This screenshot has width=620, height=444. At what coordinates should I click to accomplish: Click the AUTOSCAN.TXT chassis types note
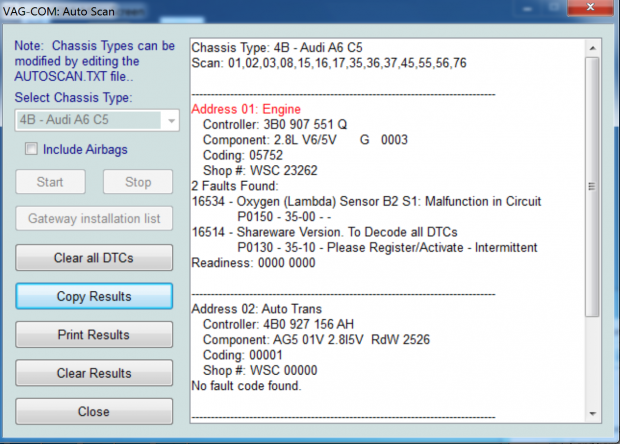tap(95, 61)
